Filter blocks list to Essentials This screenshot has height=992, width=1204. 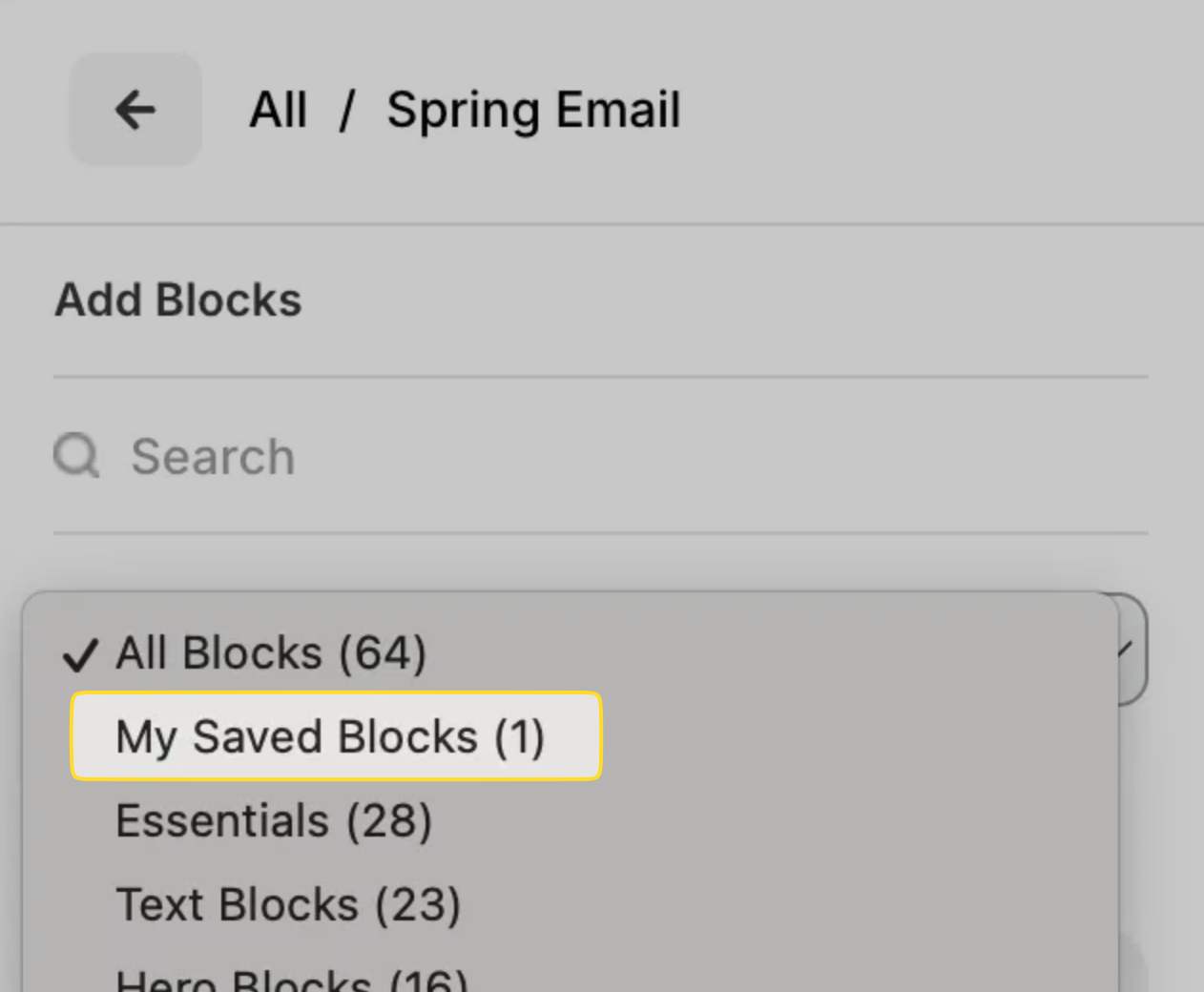(274, 821)
